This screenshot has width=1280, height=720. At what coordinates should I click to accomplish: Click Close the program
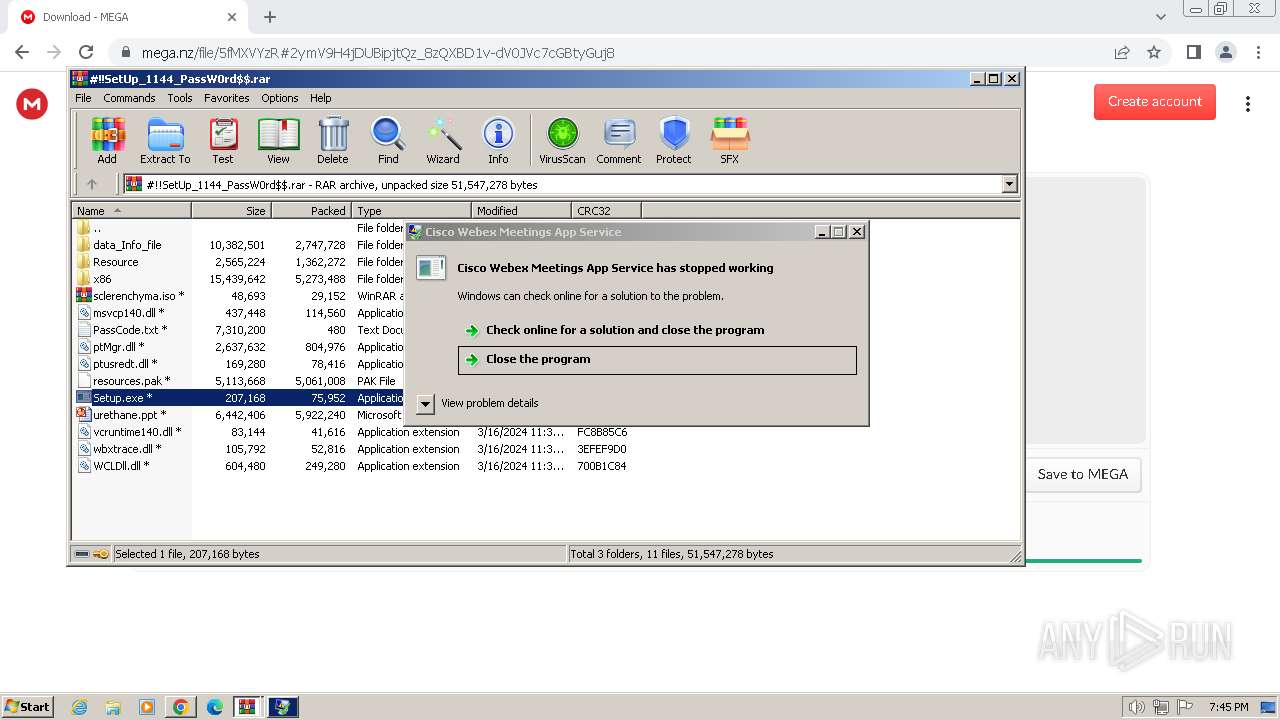click(657, 360)
